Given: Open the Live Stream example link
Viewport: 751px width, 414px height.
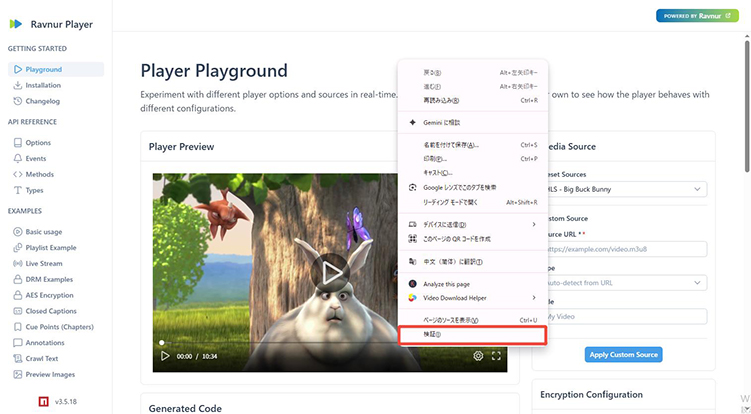Looking at the screenshot, I should pos(44,264).
